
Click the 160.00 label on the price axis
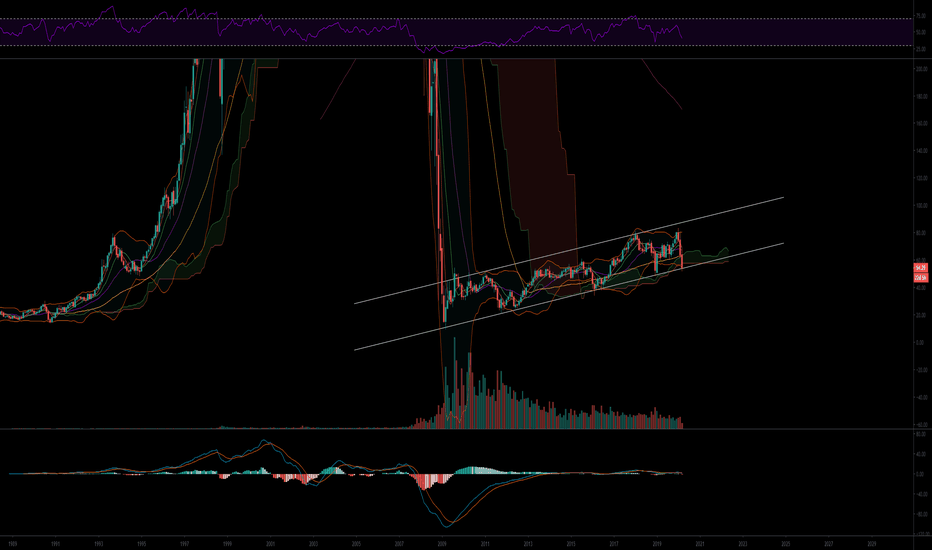coord(921,124)
